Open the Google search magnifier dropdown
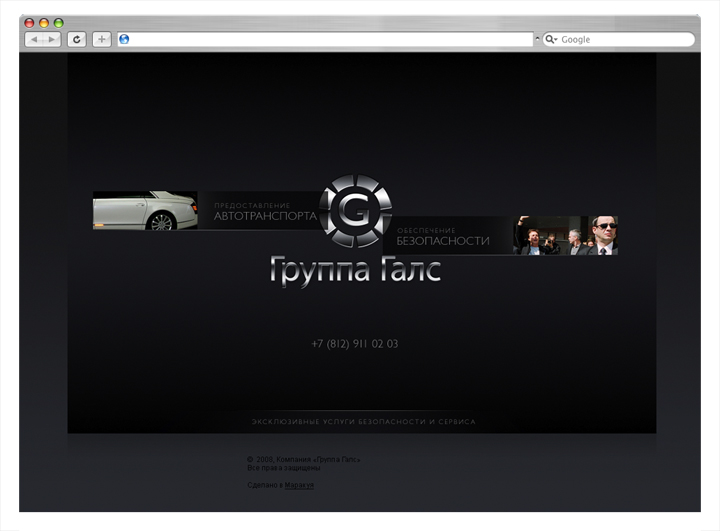 pyautogui.click(x=551, y=40)
